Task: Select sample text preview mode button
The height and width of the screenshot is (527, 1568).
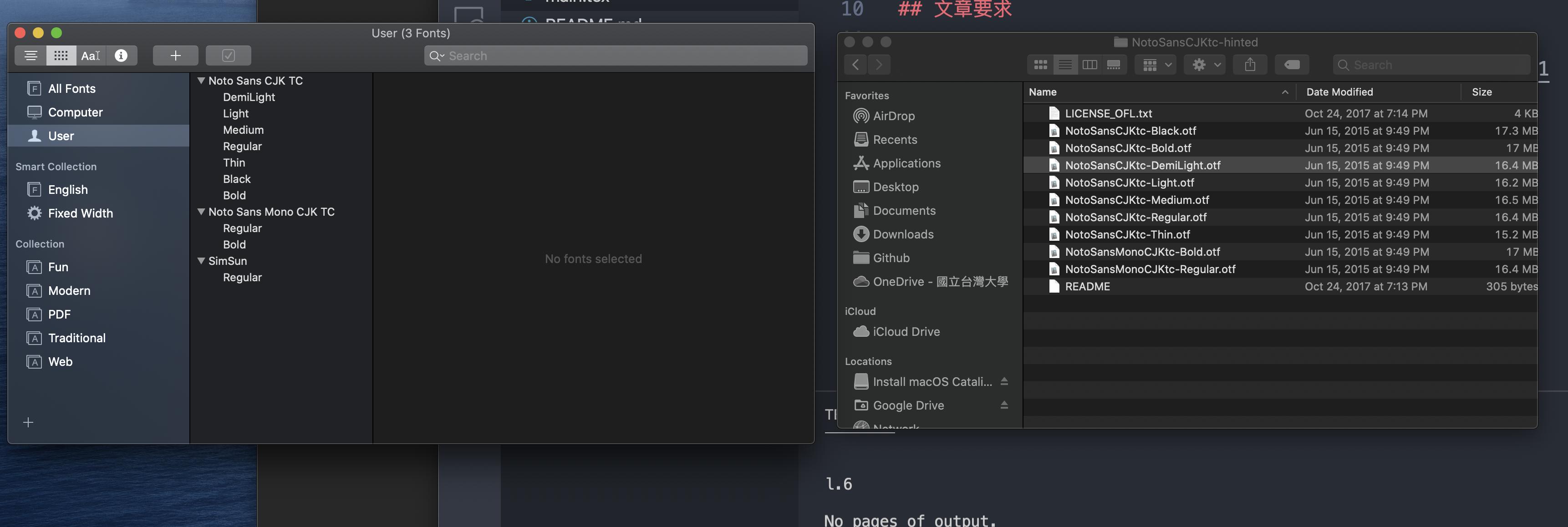Action: (x=31, y=56)
